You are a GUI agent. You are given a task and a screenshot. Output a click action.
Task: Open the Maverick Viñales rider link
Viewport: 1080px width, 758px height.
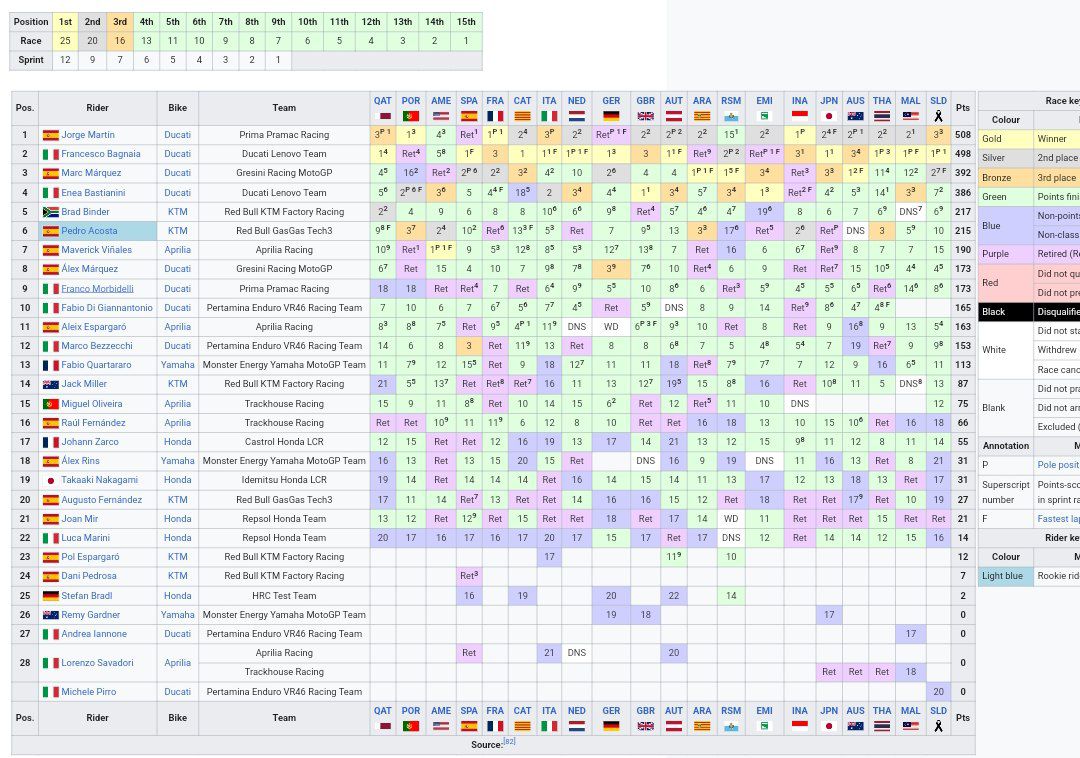point(96,250)
